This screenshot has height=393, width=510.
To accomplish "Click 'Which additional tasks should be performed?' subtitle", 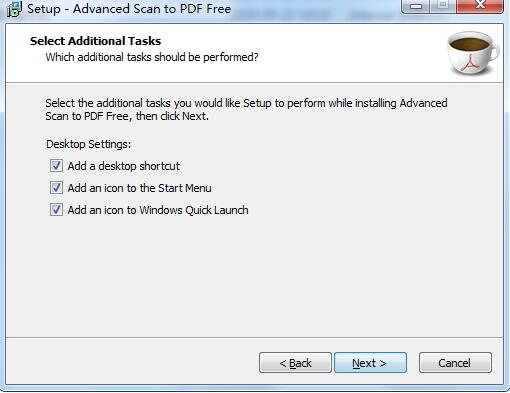I will point(152,57).
